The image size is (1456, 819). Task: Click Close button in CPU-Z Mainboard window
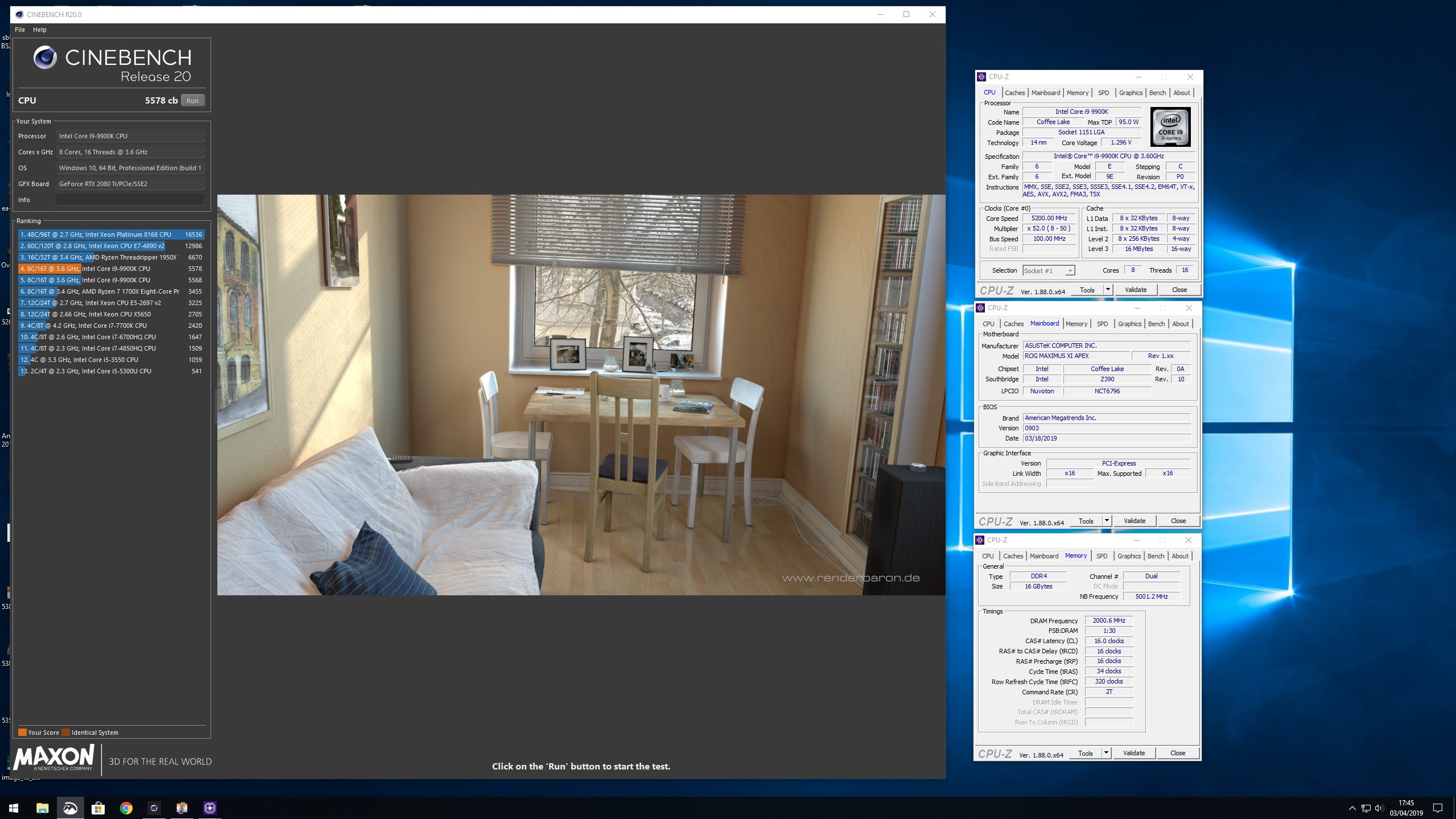coord(1178,521)
